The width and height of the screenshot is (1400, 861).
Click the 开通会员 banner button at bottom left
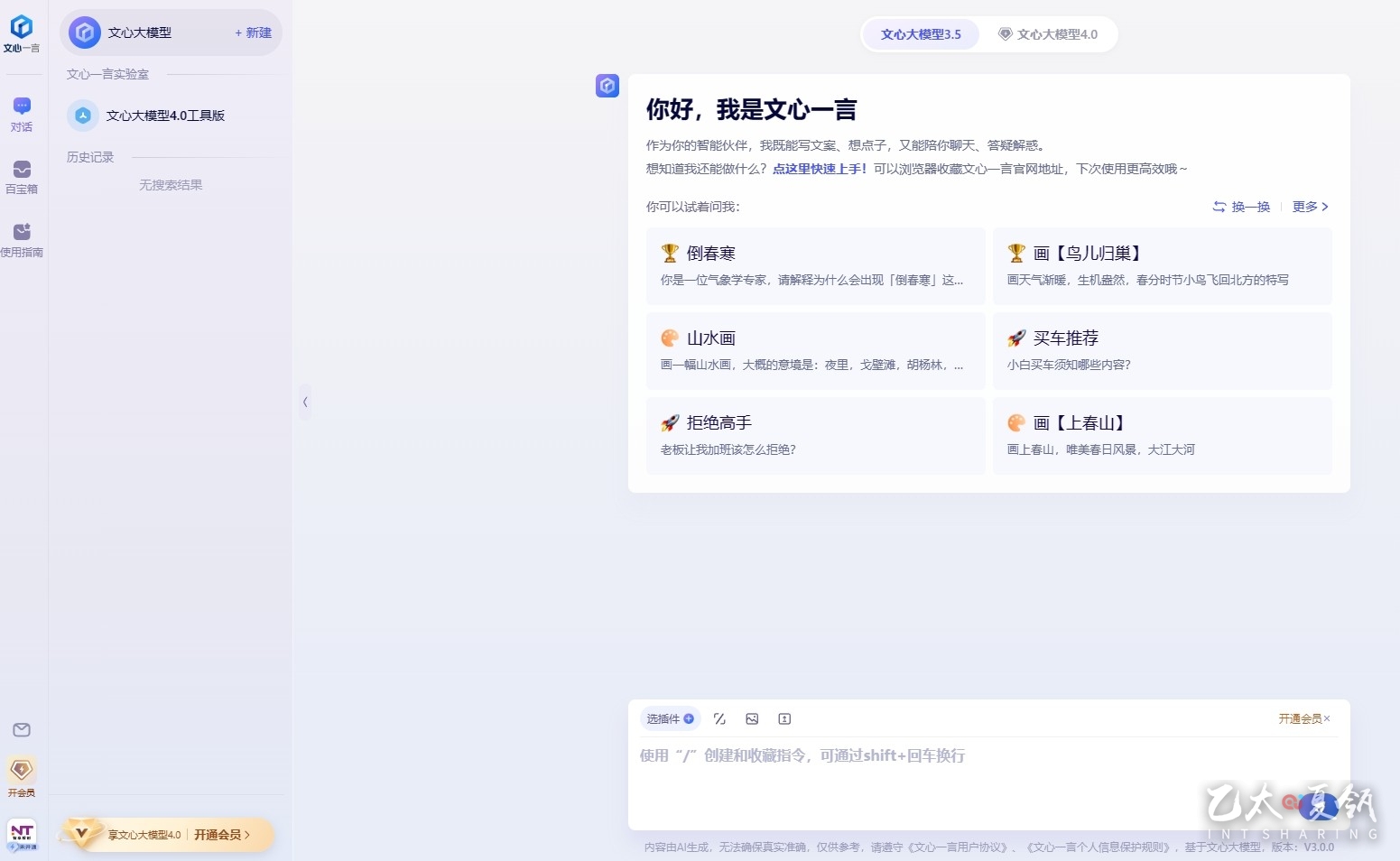pyautogui.click(x=222, y=835)
